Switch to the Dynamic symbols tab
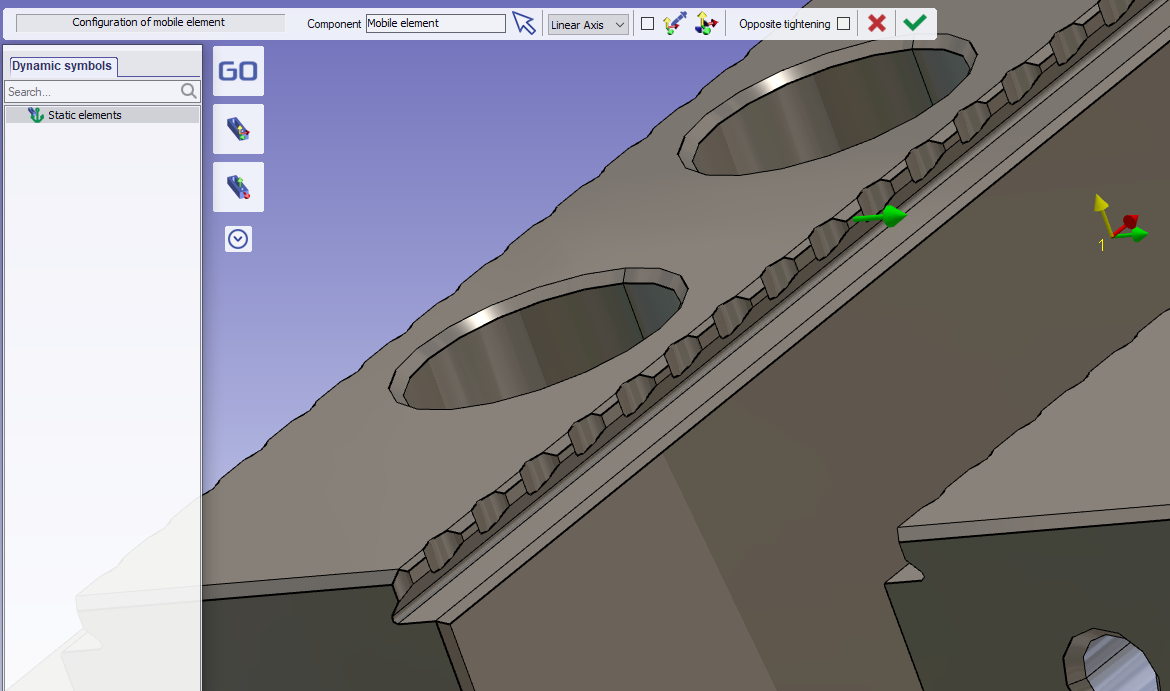The image size is (1170, 691). (62, 66)
